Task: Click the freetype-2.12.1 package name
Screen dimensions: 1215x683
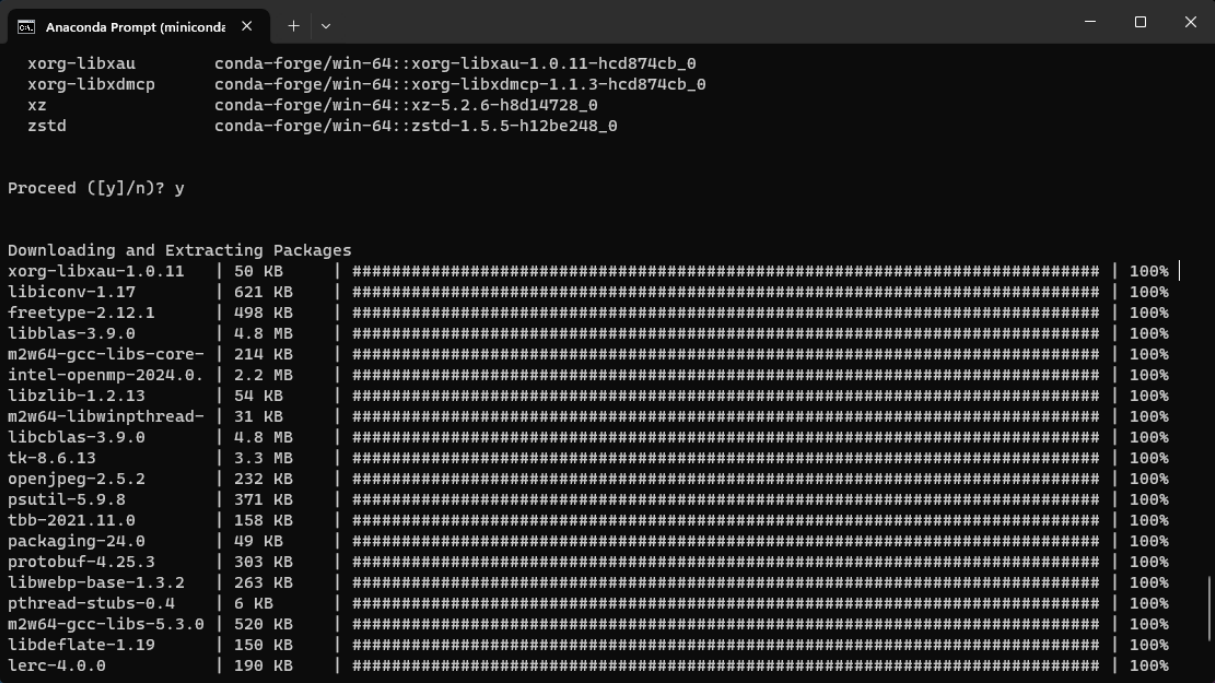Action: pos(81,313)
